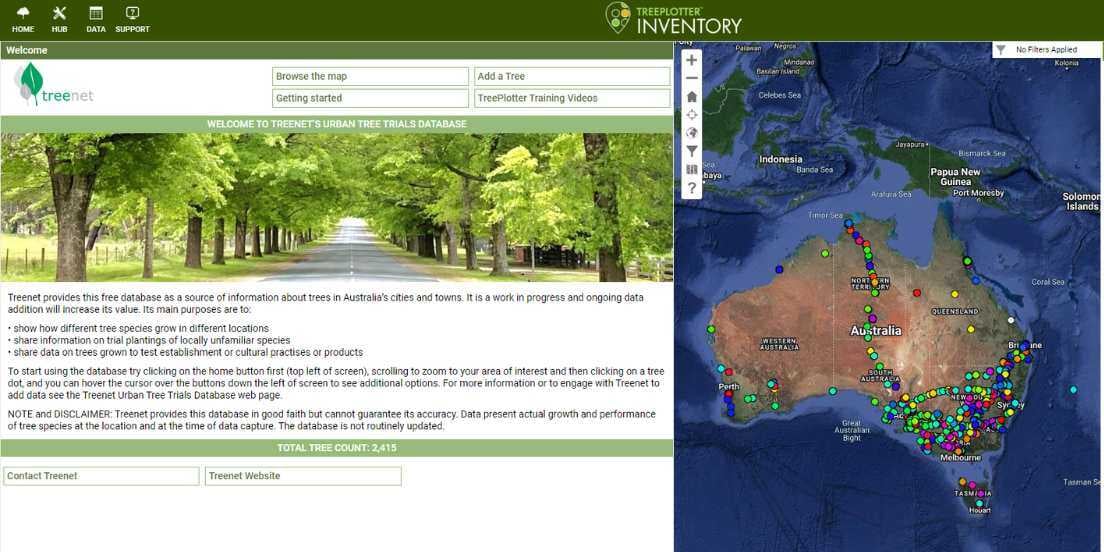
Task: Click the 'Add a Tree' button
Action: coord(572,77)
